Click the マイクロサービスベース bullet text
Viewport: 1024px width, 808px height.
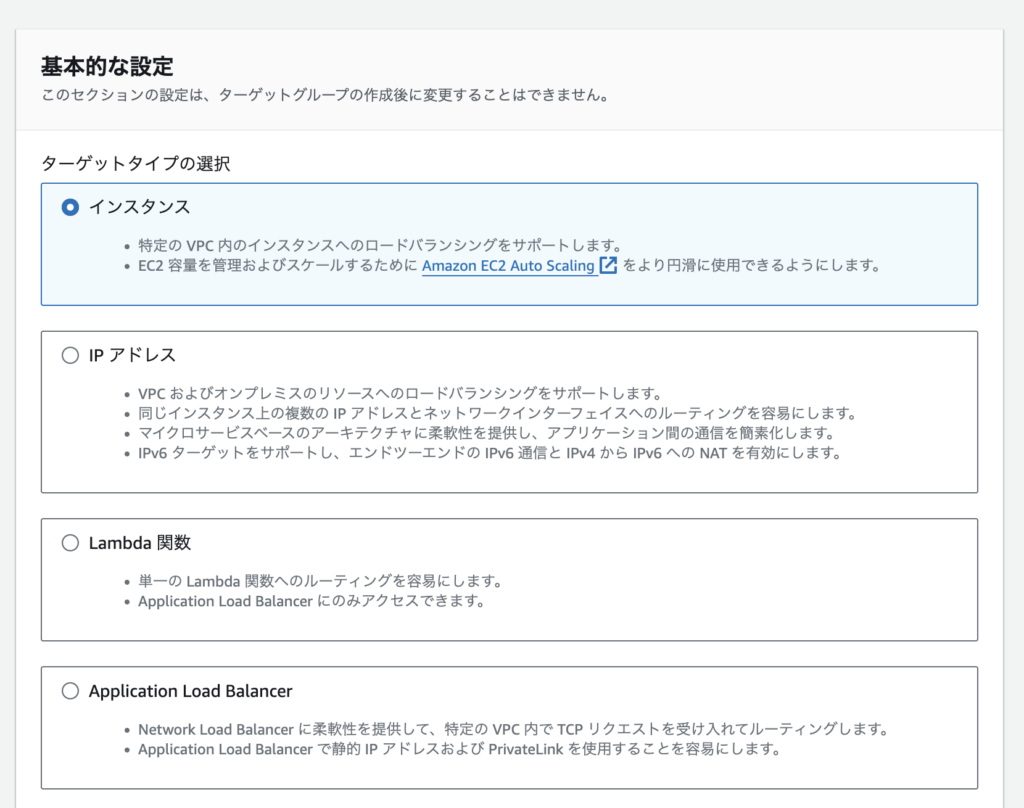[x=487, y=433]
